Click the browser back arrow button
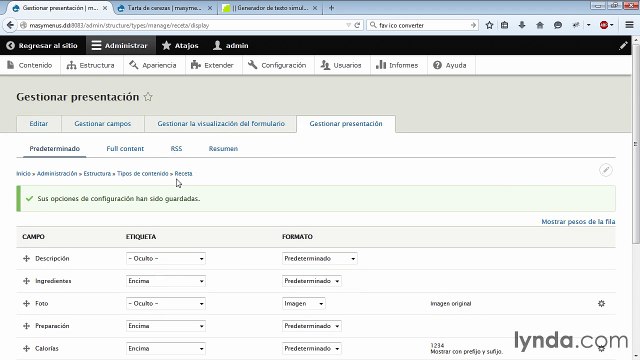Image resolution: width=640 pixels, height=360 pixels. coord(10,25)
